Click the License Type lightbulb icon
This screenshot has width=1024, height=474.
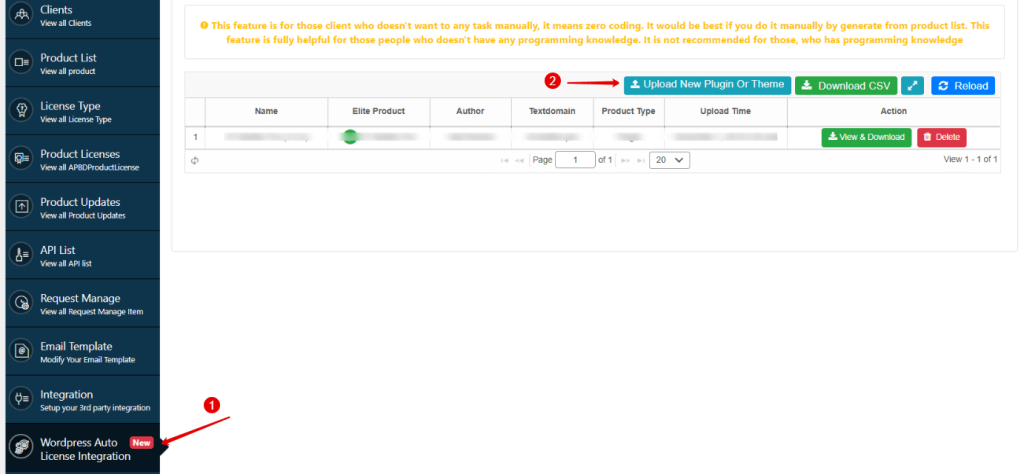pos(21,111)
